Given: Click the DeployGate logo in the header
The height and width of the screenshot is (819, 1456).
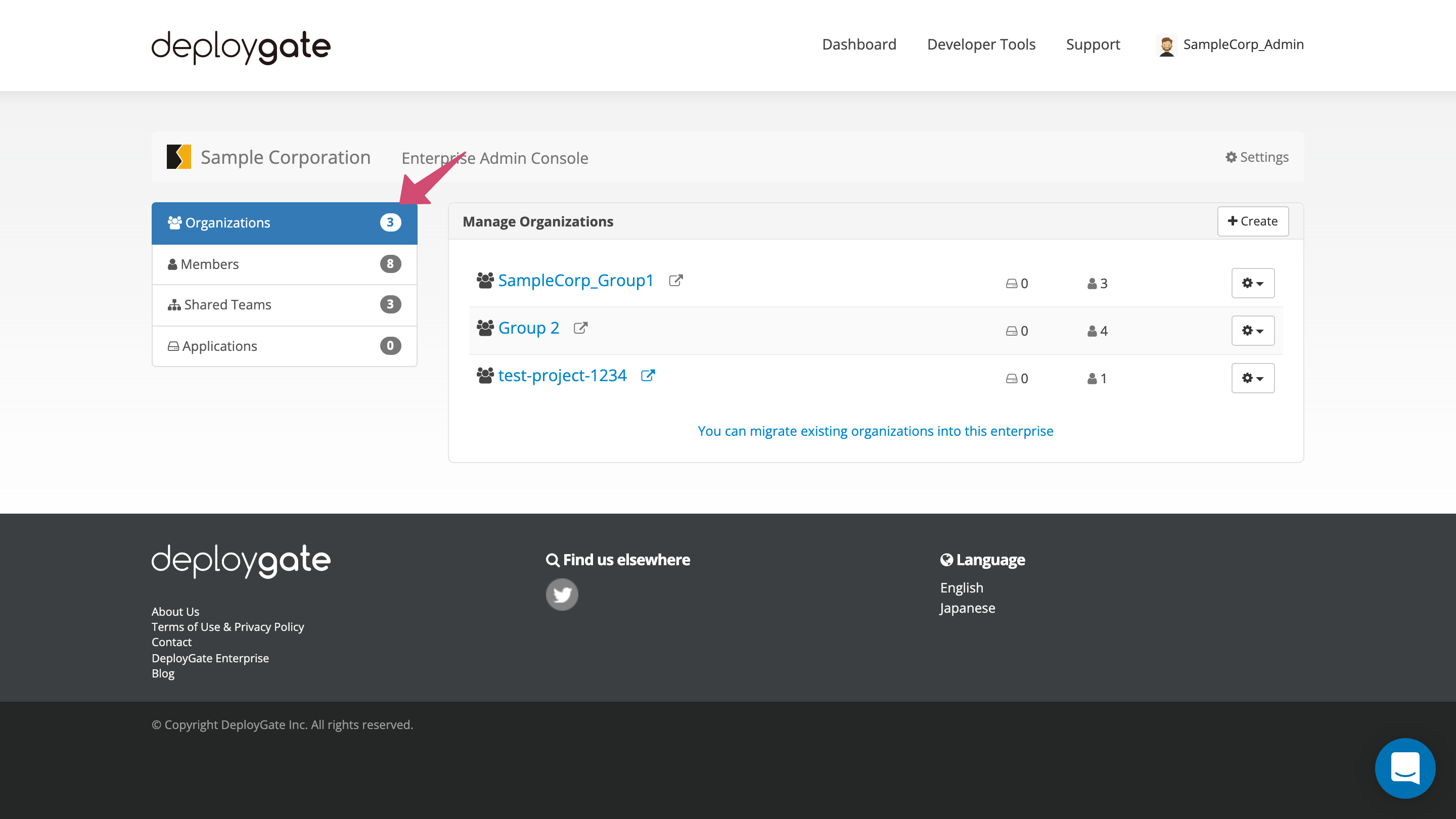Looking at the screenshot, I should 240,47.
